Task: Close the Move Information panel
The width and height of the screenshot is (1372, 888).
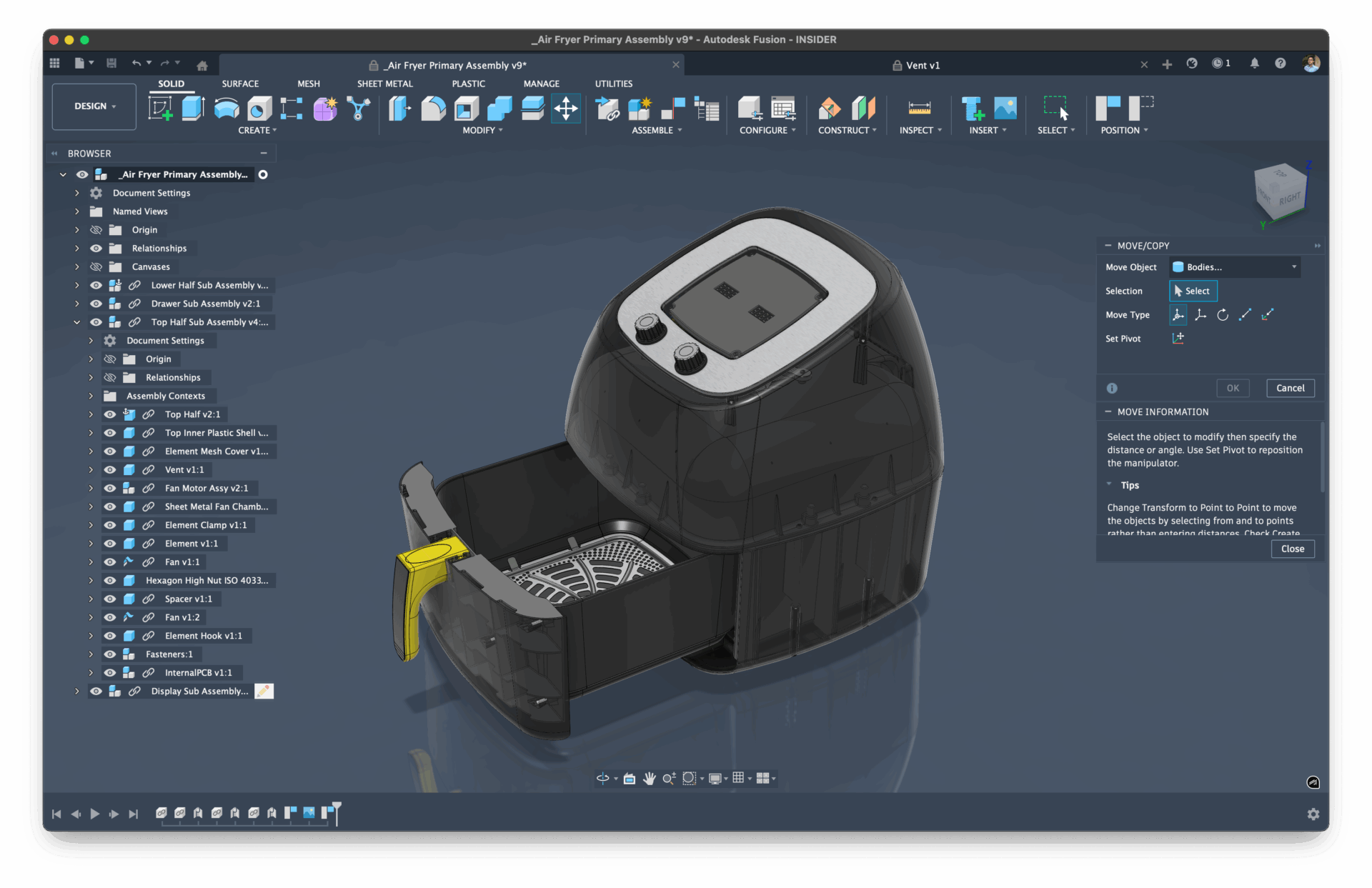Action: tap(1292, 549)
